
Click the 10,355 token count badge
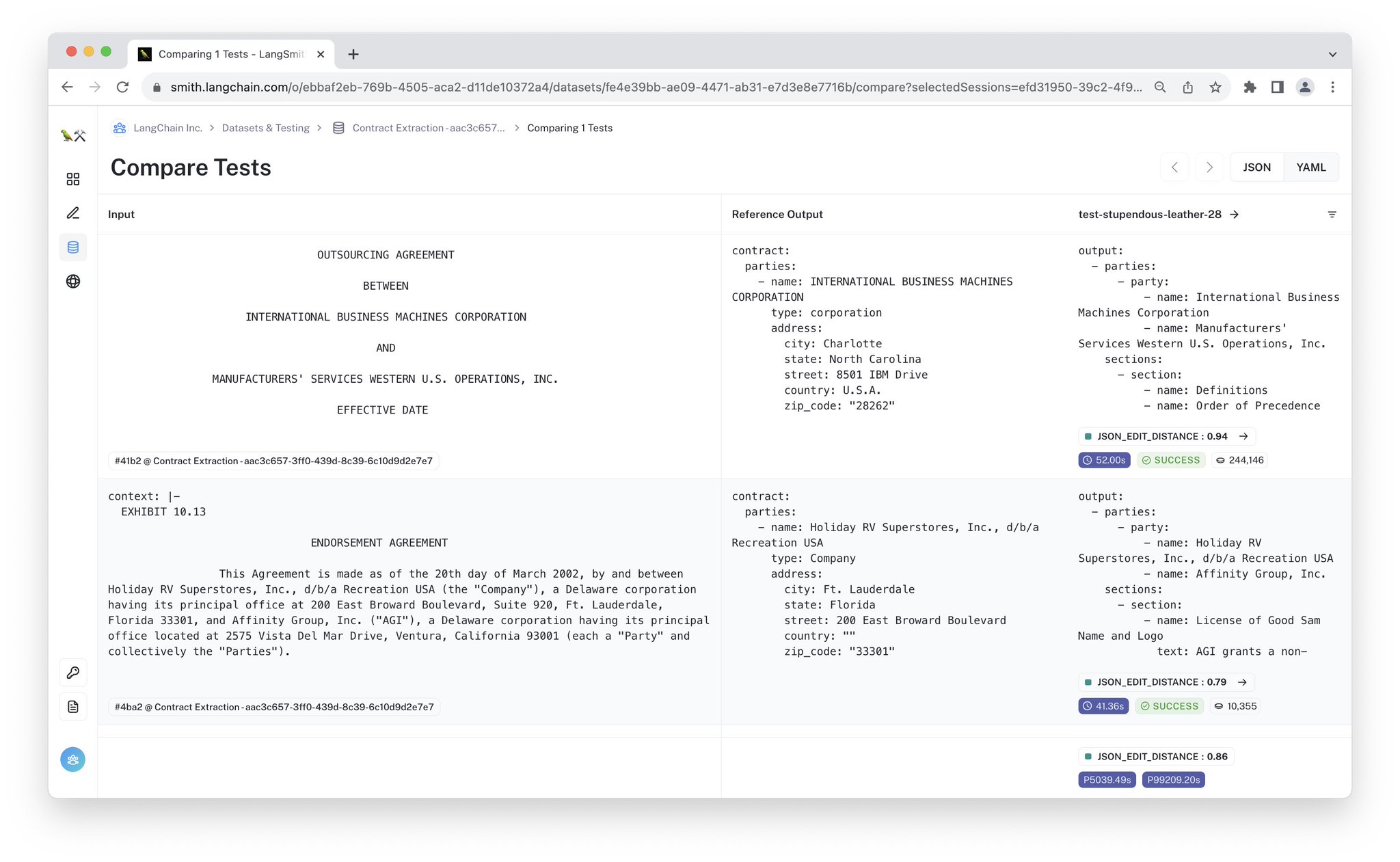pyautogui.click(x=1236, y=706)
